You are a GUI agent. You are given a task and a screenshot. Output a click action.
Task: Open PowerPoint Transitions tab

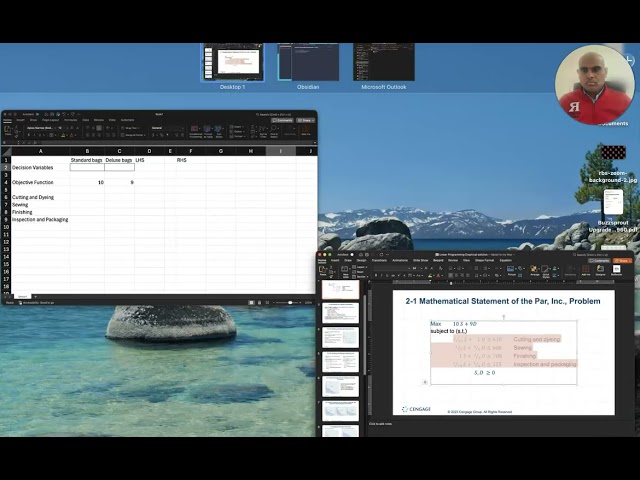[x=379, y=260]
